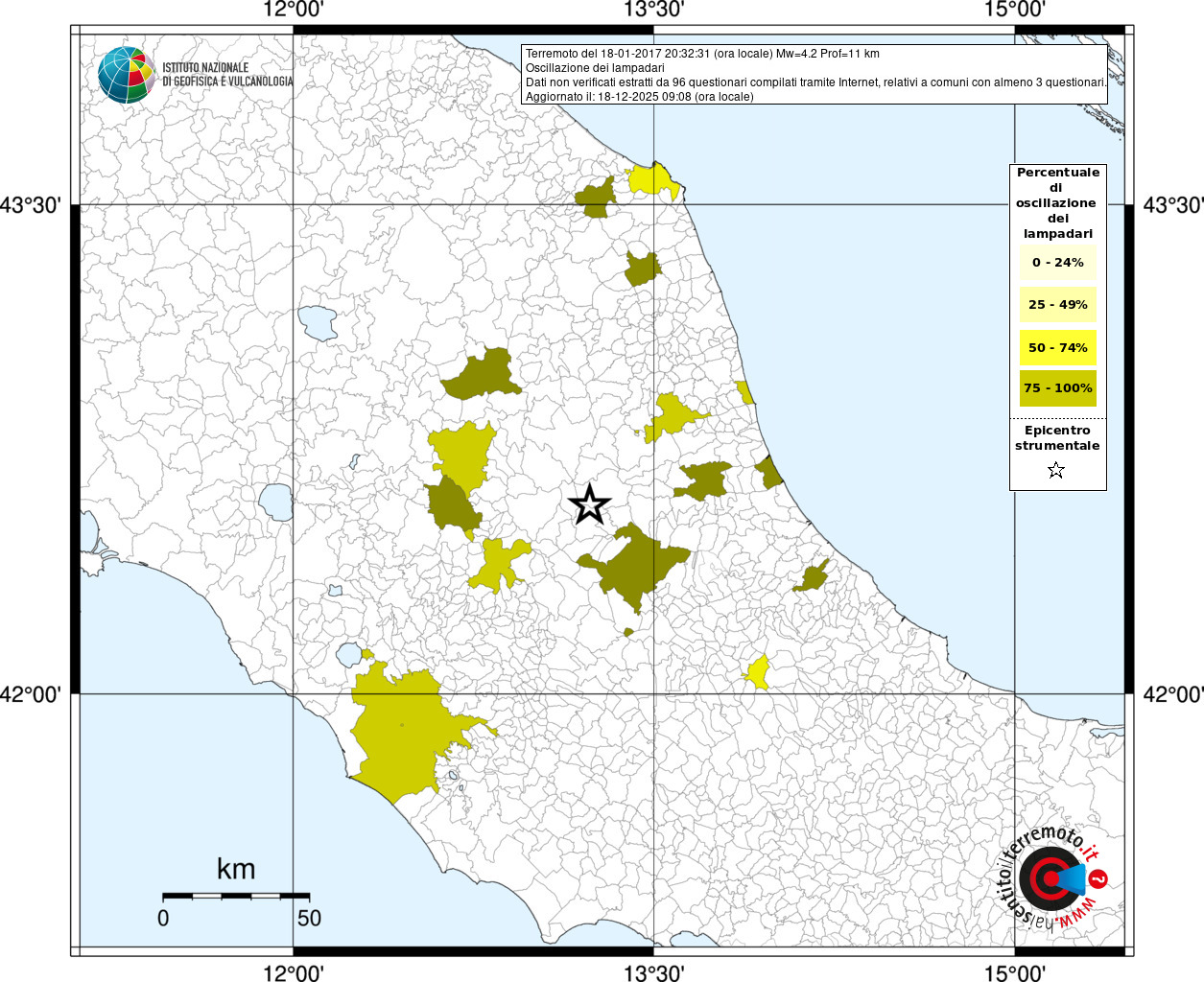
Task: Select the 50 - 74% legend swatch
Action: coord(1057,347)
